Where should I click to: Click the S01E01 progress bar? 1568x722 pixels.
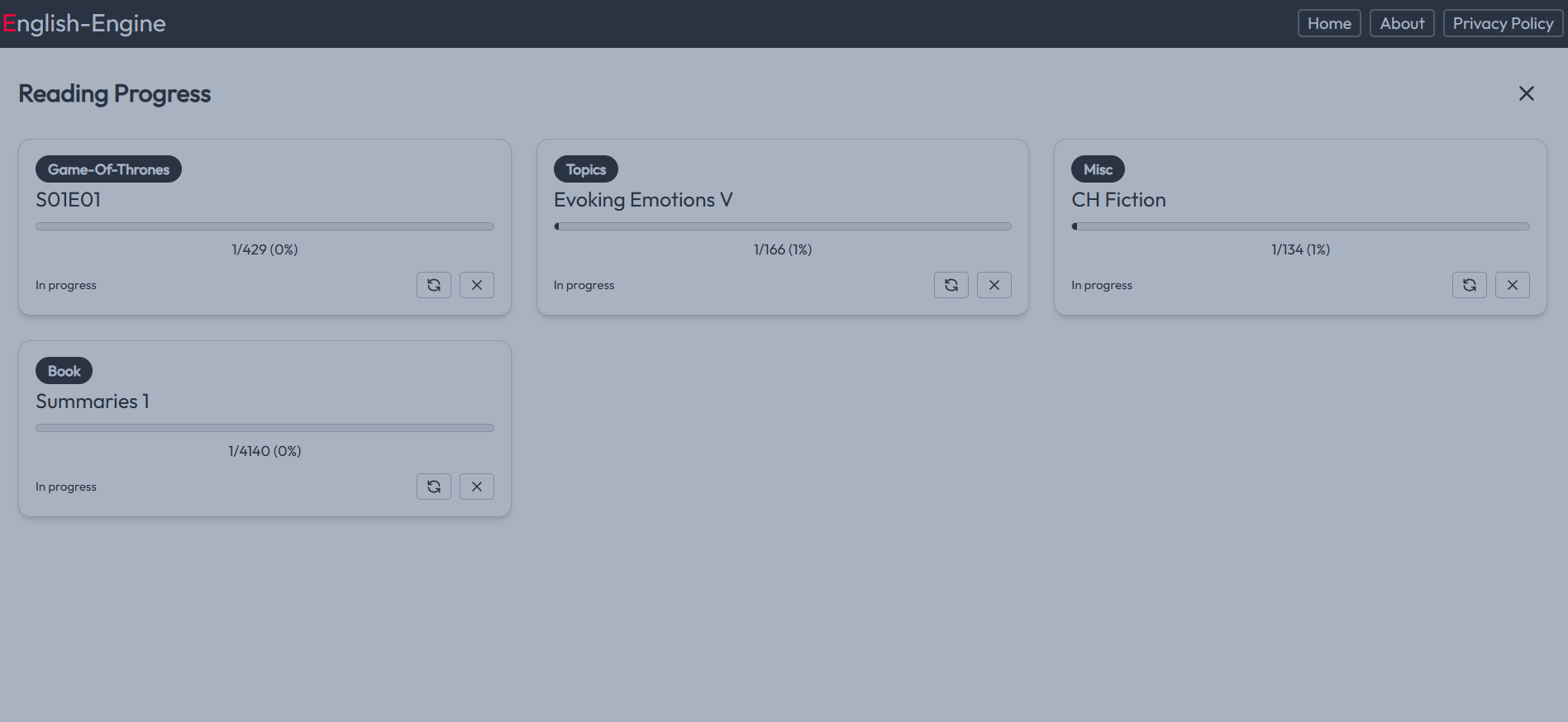pyautogui.click(x=265, y=226)
